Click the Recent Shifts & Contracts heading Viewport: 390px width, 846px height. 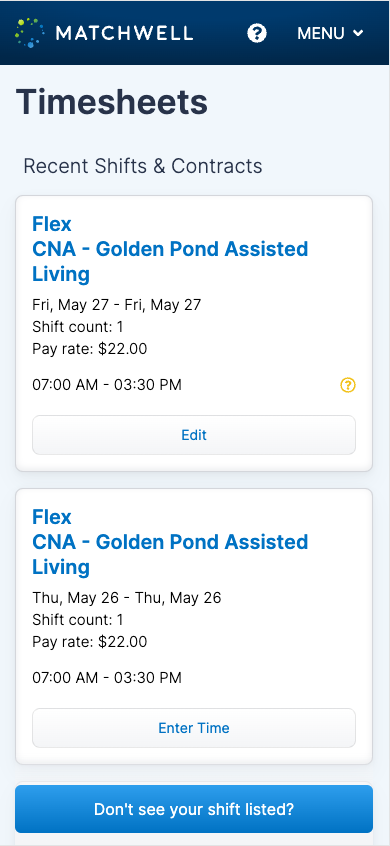143,166
